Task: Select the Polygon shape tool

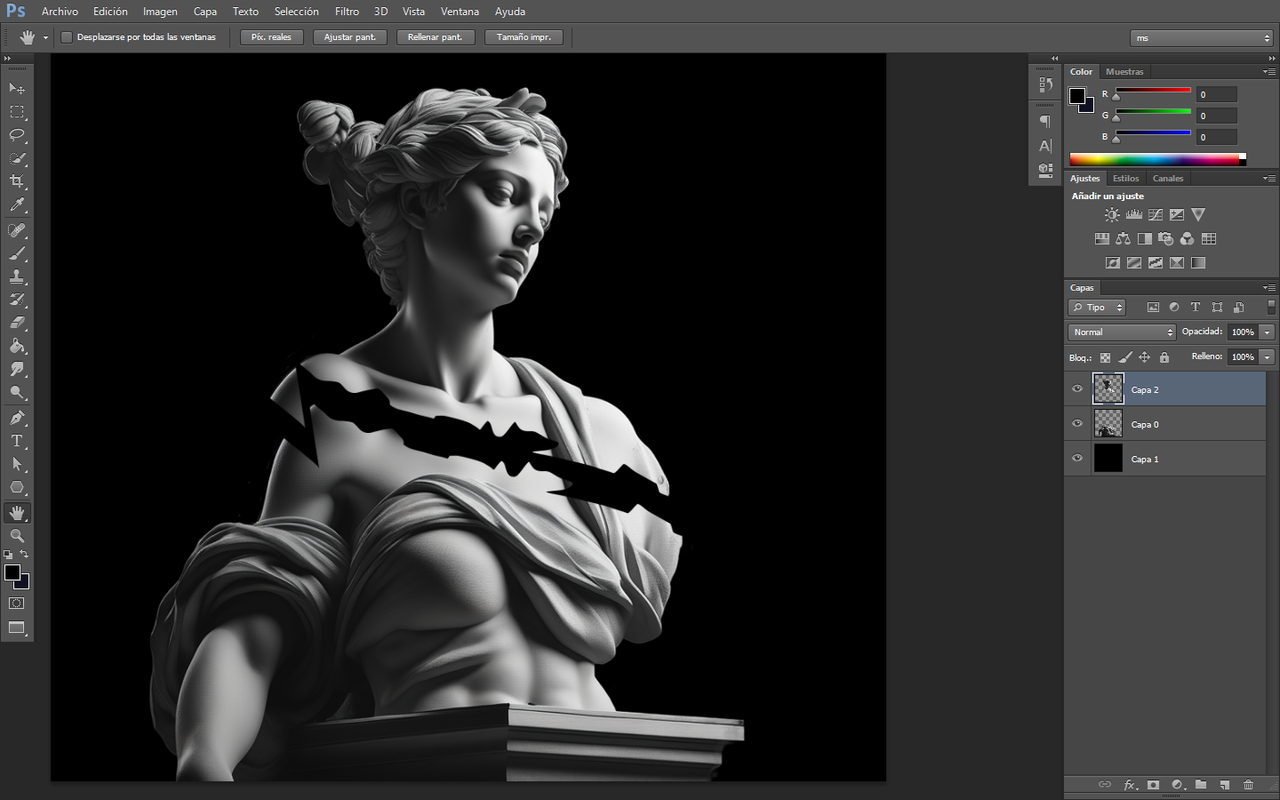Action: click(x=17, y=487)
